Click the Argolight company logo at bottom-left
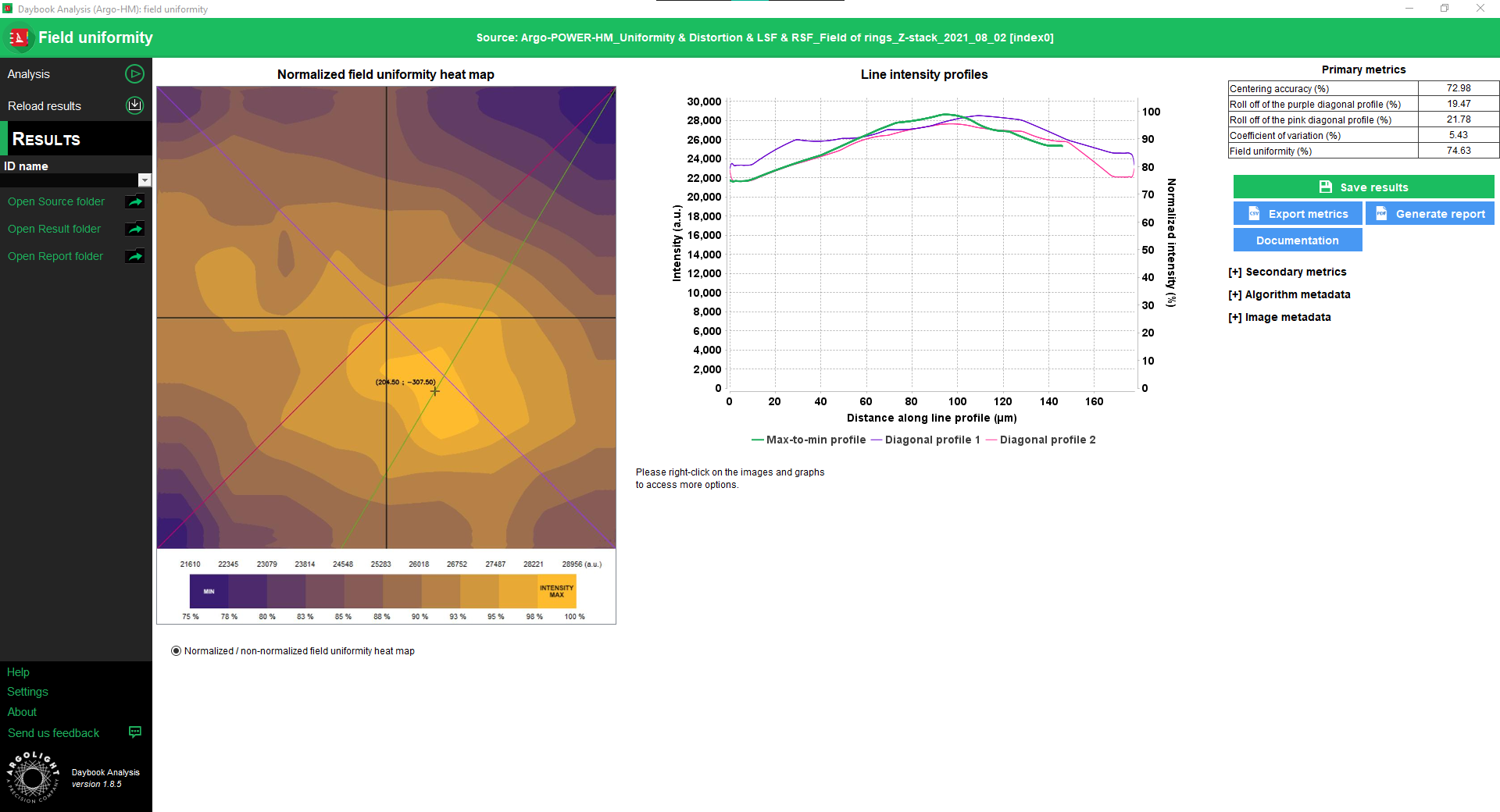 [33, 777]
